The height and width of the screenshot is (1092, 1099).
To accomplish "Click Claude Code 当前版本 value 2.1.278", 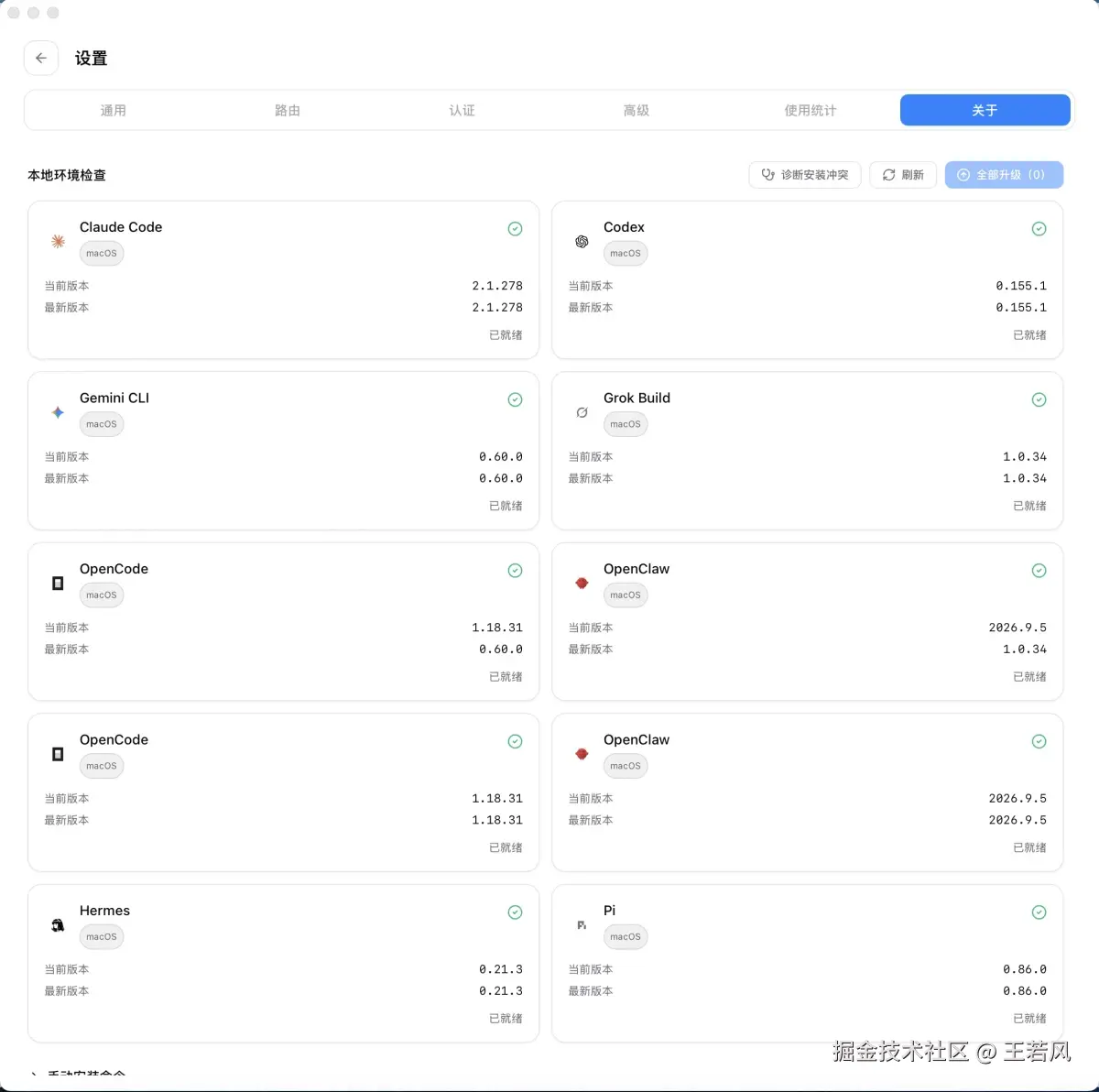I will 497,286.
